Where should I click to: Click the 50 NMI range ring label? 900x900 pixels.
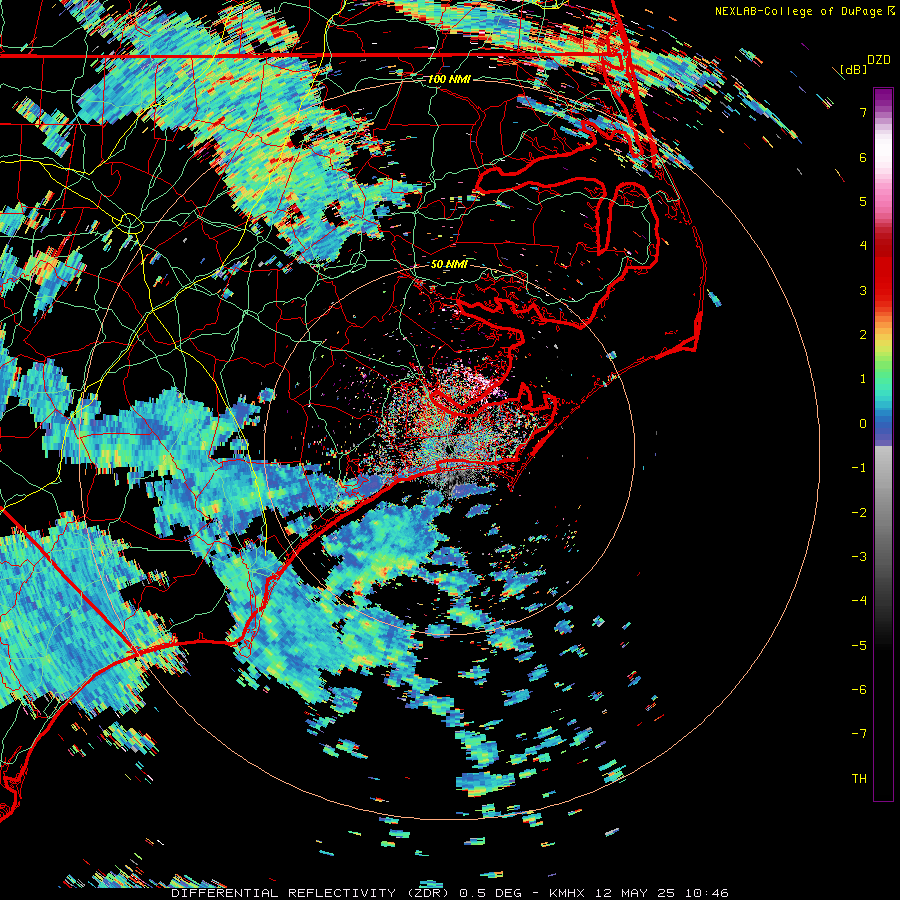(449, 264)
